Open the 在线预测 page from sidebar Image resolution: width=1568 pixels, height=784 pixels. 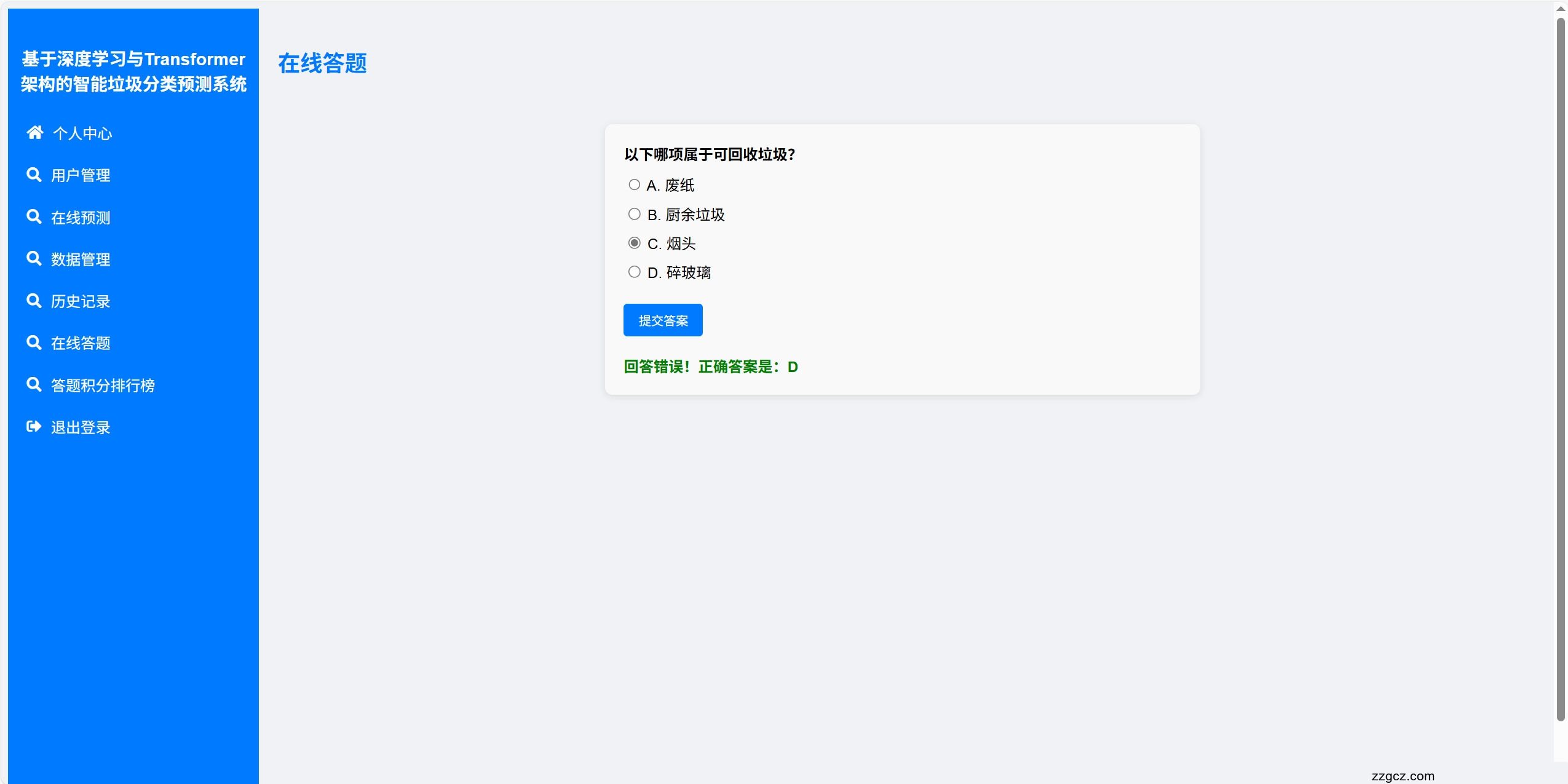[x=81, y=217]
